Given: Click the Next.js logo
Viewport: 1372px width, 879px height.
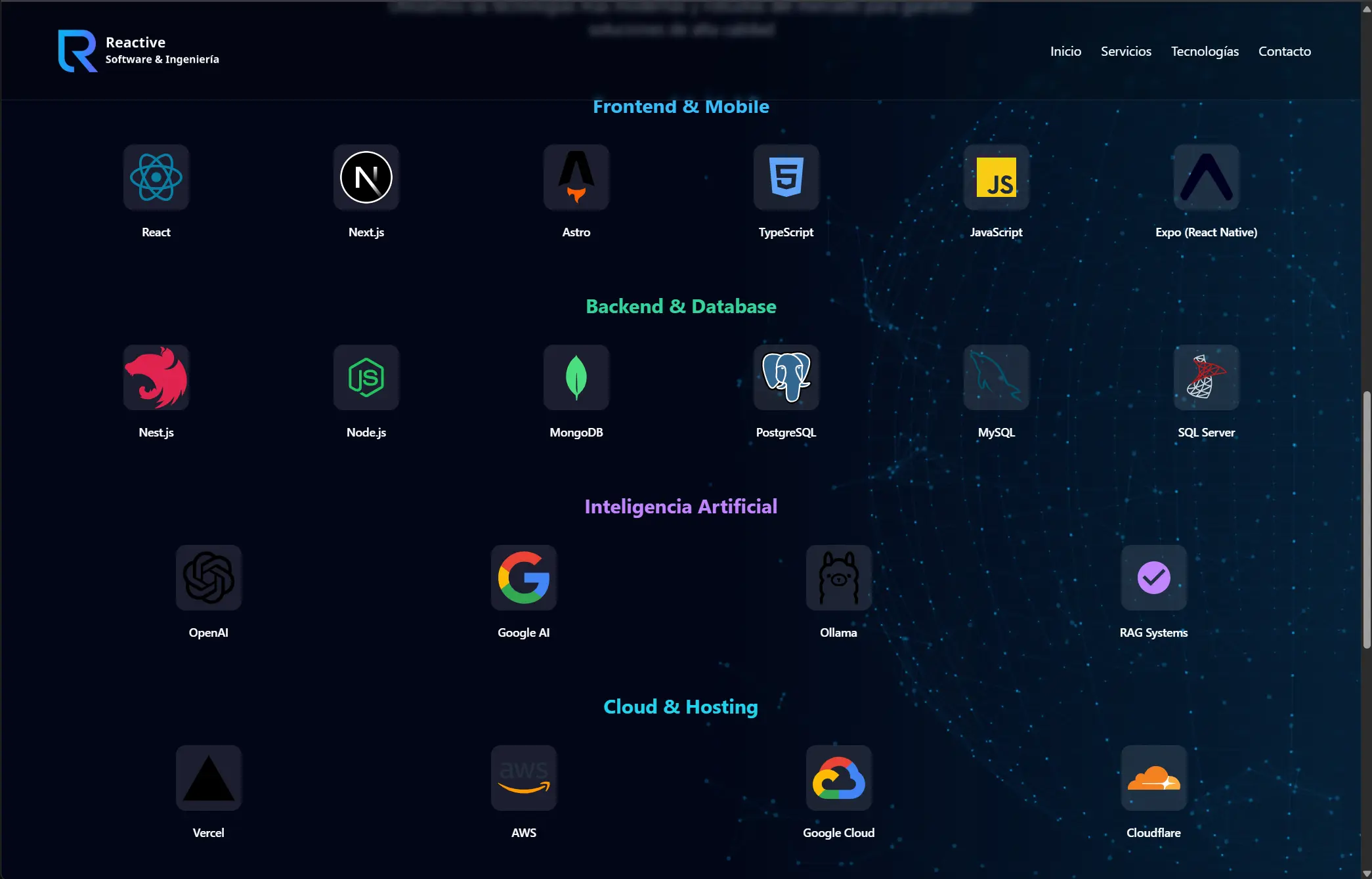Looking at the screenshot, I should click(x=366, y=177).
